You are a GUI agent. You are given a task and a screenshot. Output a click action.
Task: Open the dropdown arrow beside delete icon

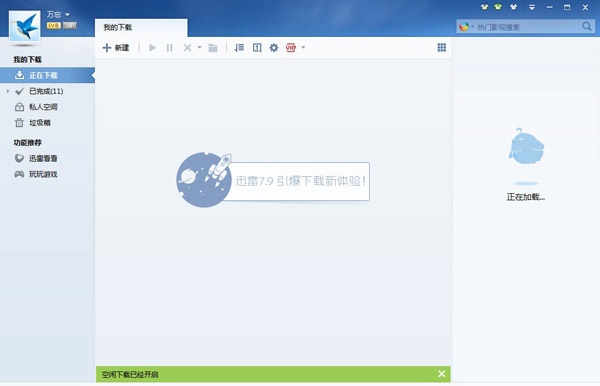click(199, 47)
